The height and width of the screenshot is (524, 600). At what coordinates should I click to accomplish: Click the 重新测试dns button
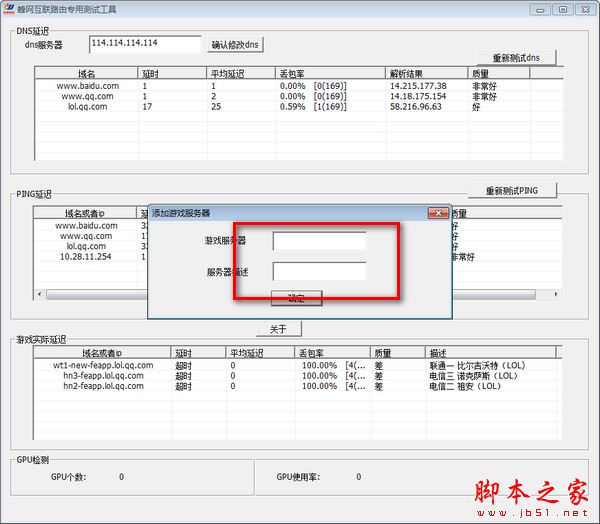point(516,58)
